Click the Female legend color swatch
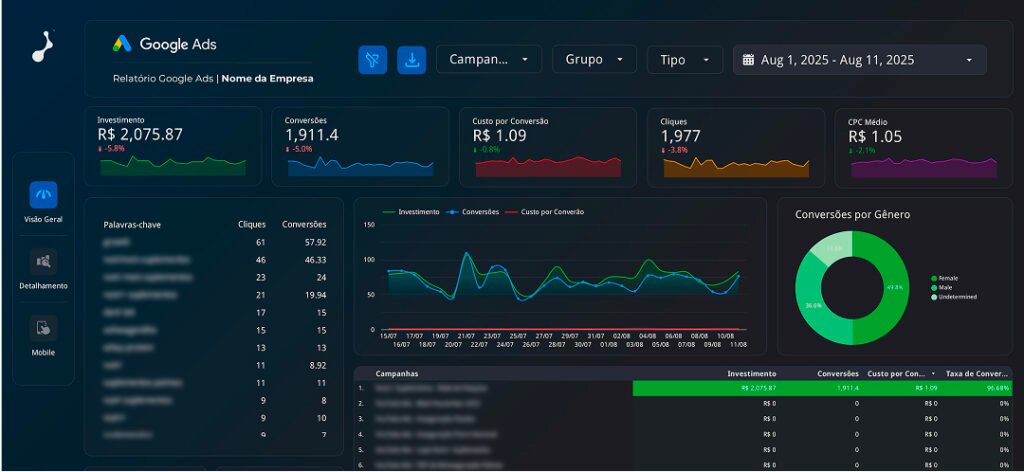 pos(934,279)
